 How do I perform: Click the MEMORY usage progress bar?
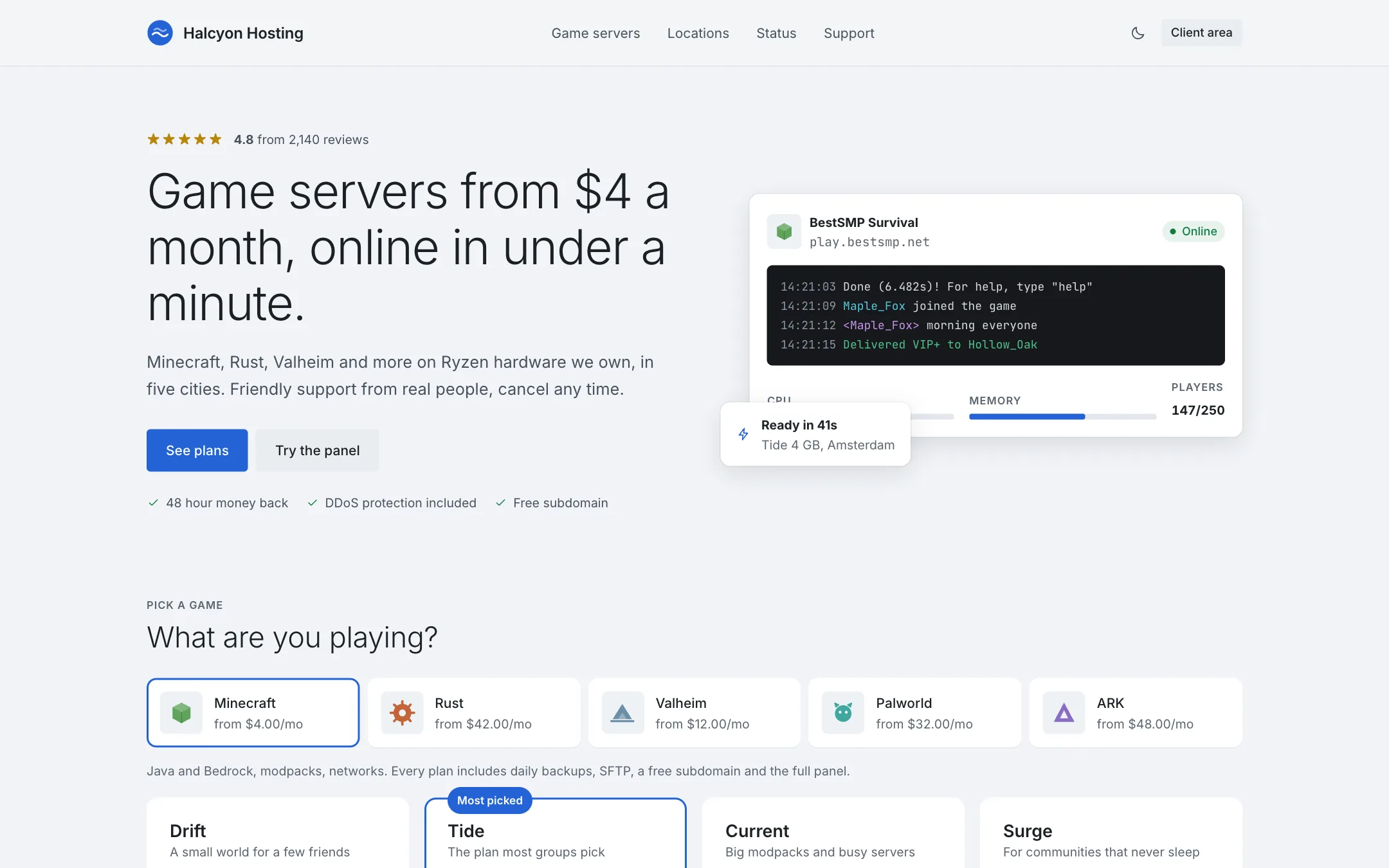1063,417
